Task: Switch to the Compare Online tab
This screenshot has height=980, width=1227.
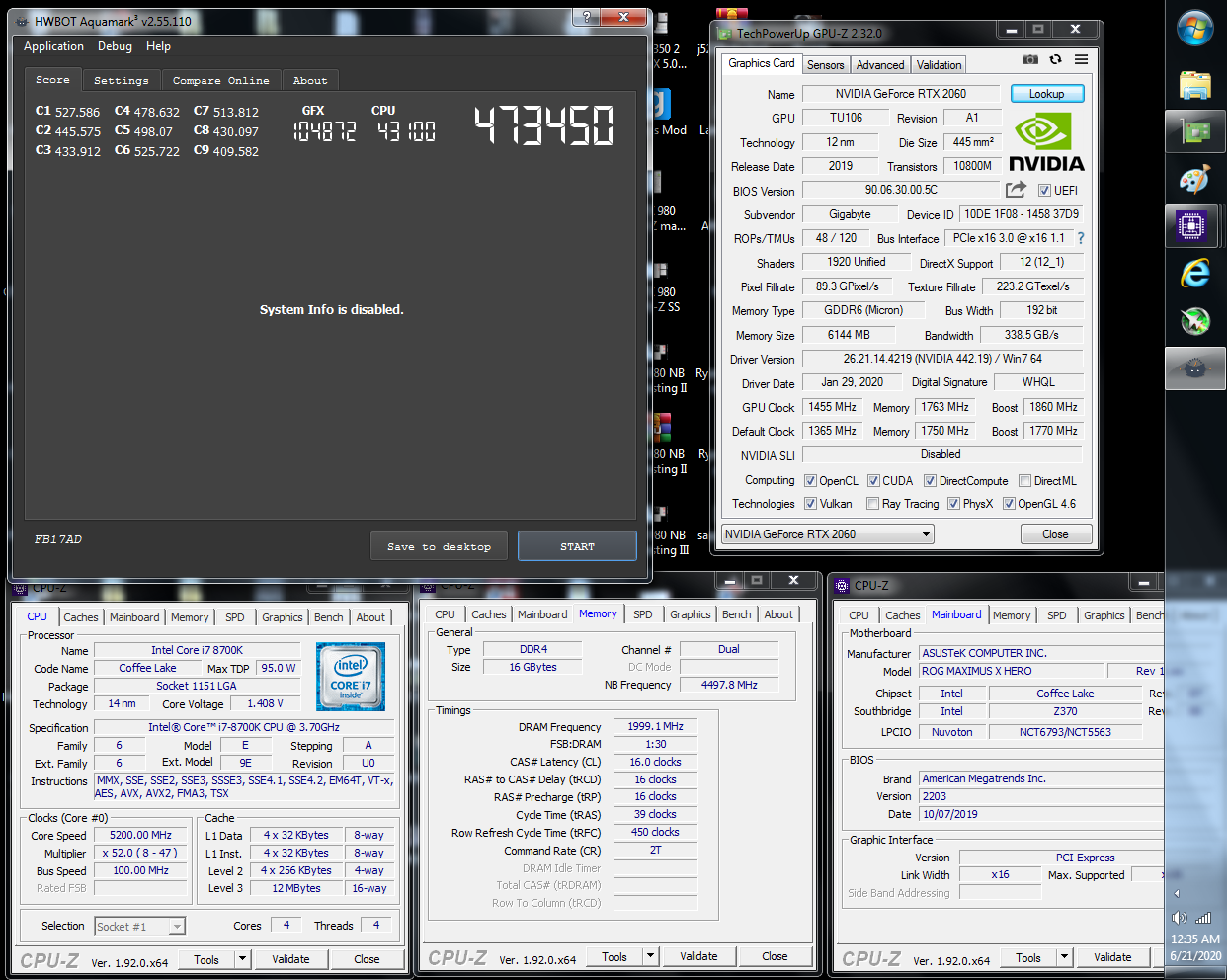Action: [220, 81]
